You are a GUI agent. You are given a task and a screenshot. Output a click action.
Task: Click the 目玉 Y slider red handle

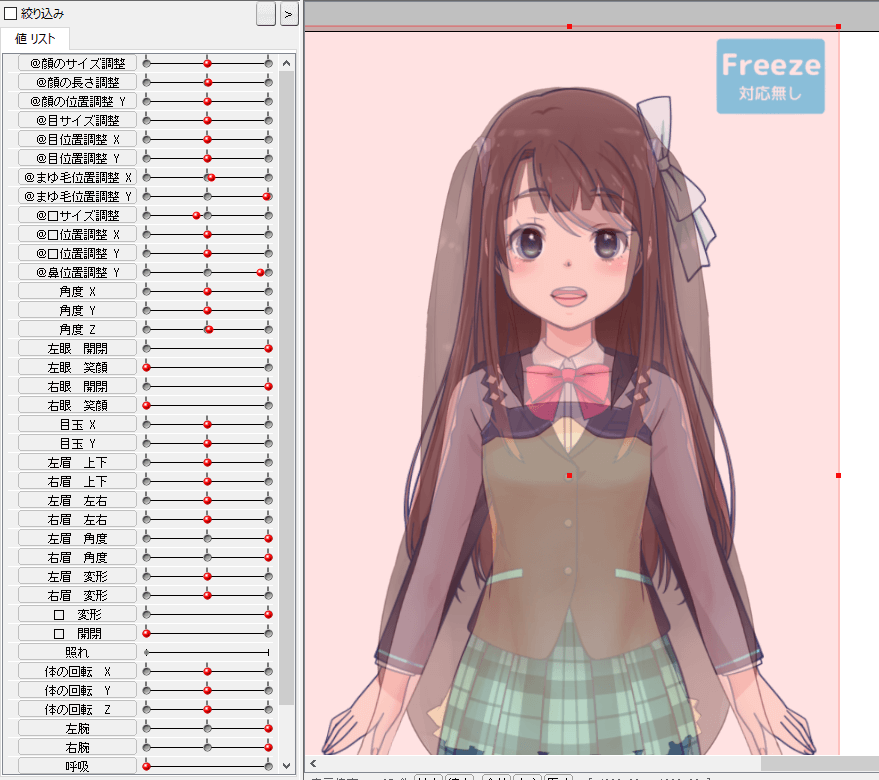(207, 444)
